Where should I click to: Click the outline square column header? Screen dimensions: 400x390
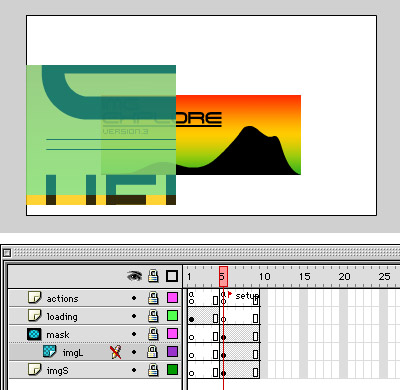point(172,276)
